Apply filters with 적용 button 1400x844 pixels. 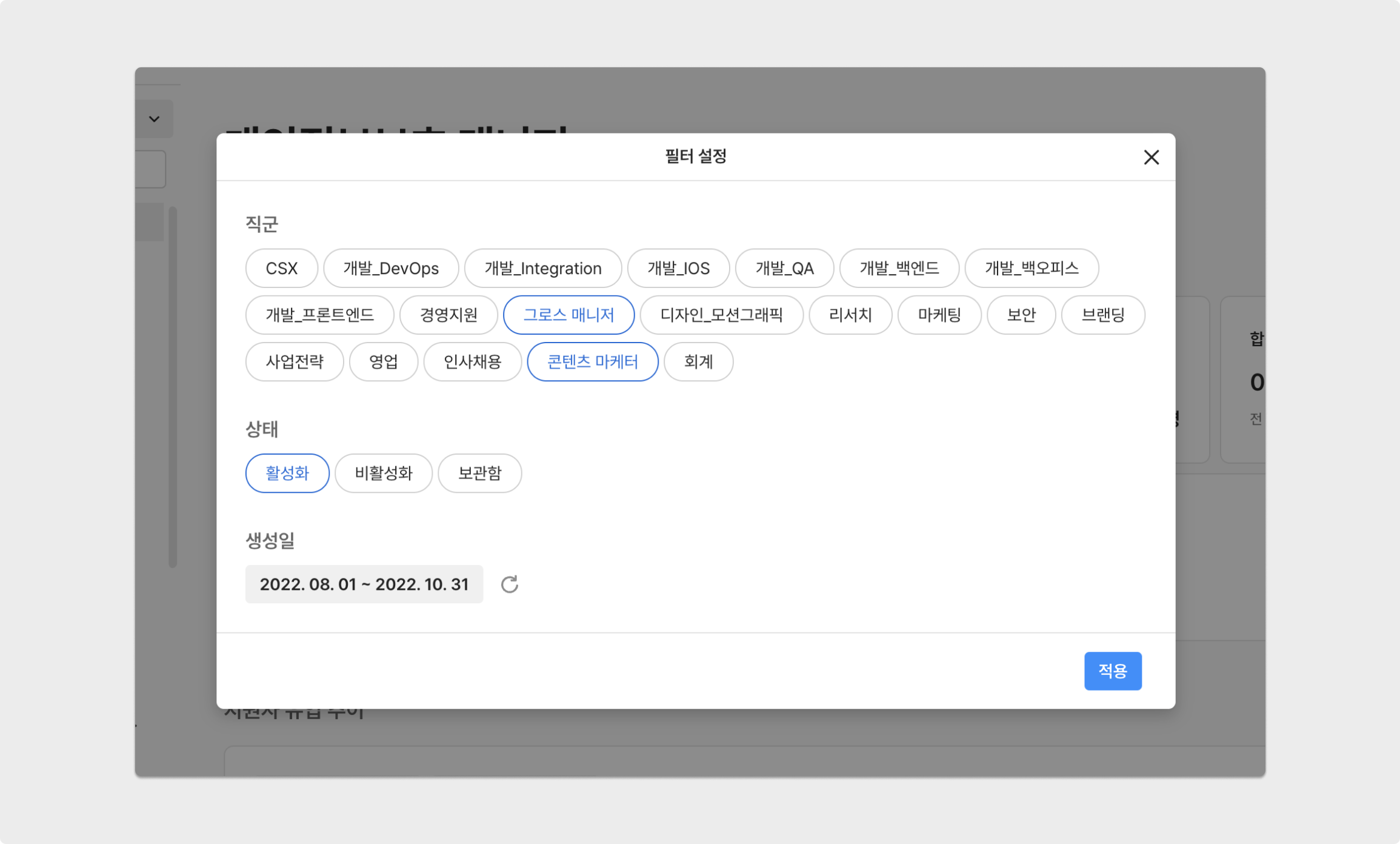click(1112, 671)
